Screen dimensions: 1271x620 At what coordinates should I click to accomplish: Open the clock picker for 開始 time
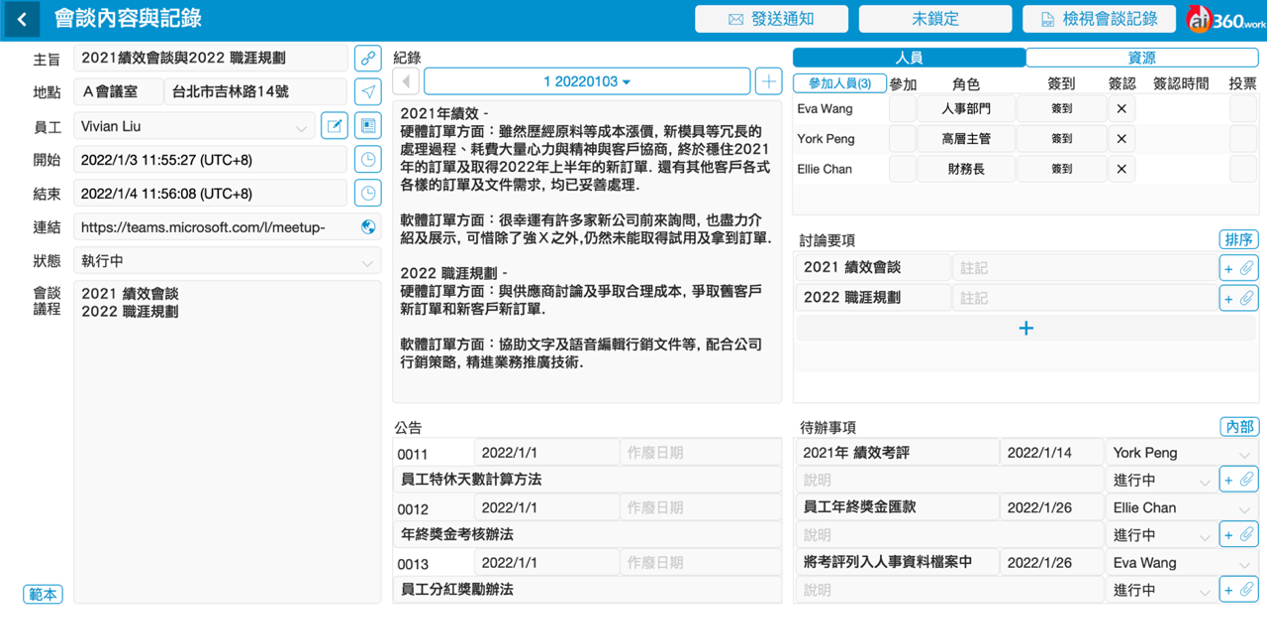pyautogui.click(x=368, y=160)
